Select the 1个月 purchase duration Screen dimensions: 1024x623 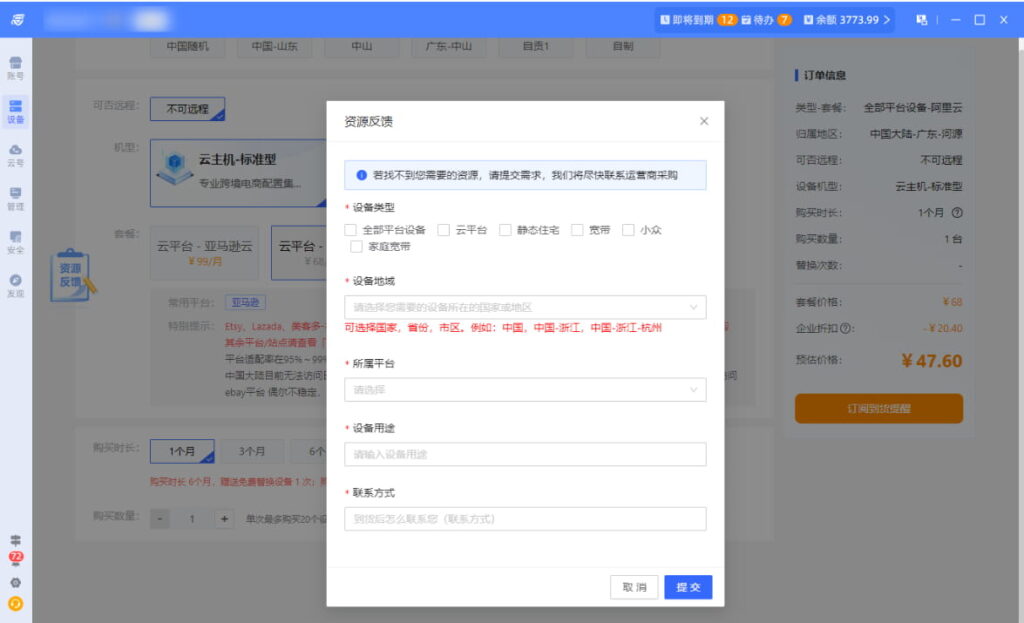coord(182,451)
